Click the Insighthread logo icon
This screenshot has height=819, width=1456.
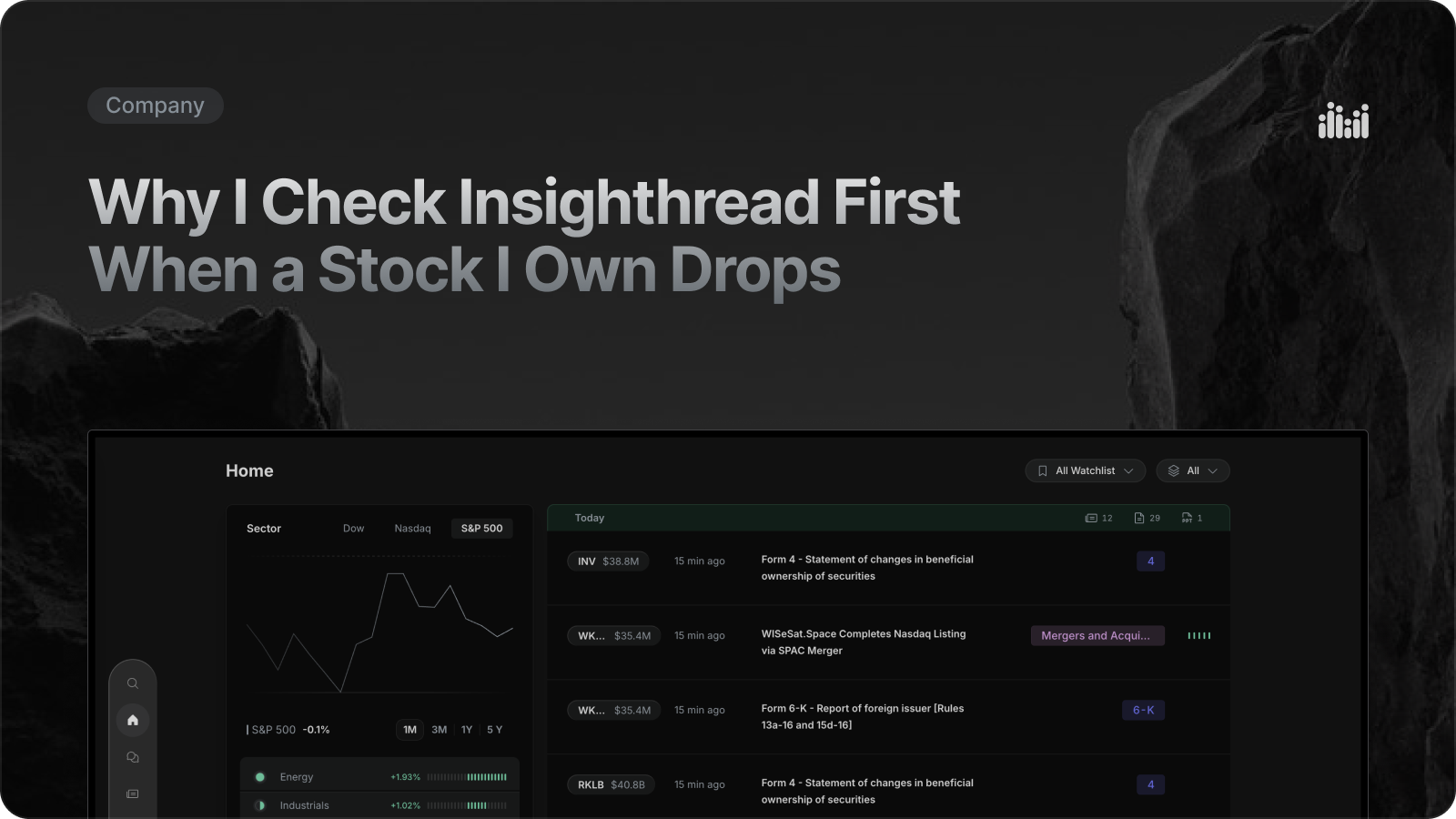(x=1343, y=121)
